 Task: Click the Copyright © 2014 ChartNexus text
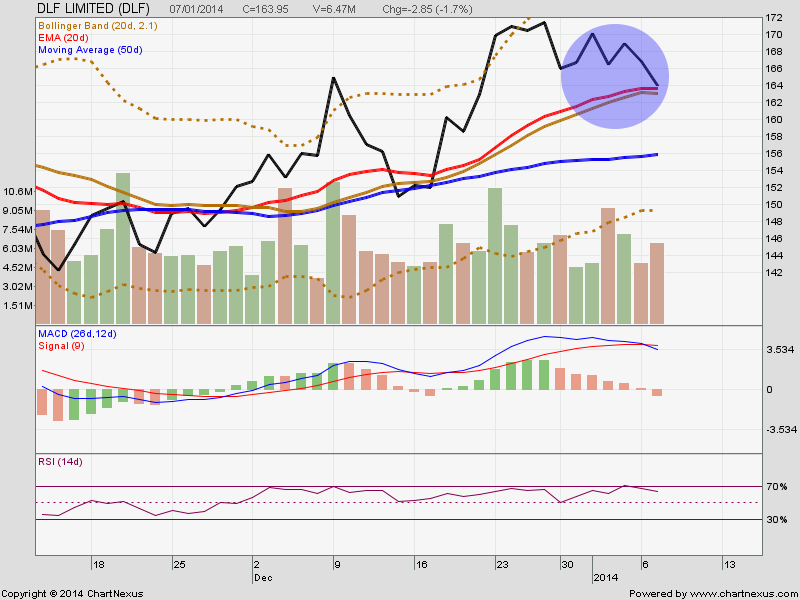pos(72,594)
